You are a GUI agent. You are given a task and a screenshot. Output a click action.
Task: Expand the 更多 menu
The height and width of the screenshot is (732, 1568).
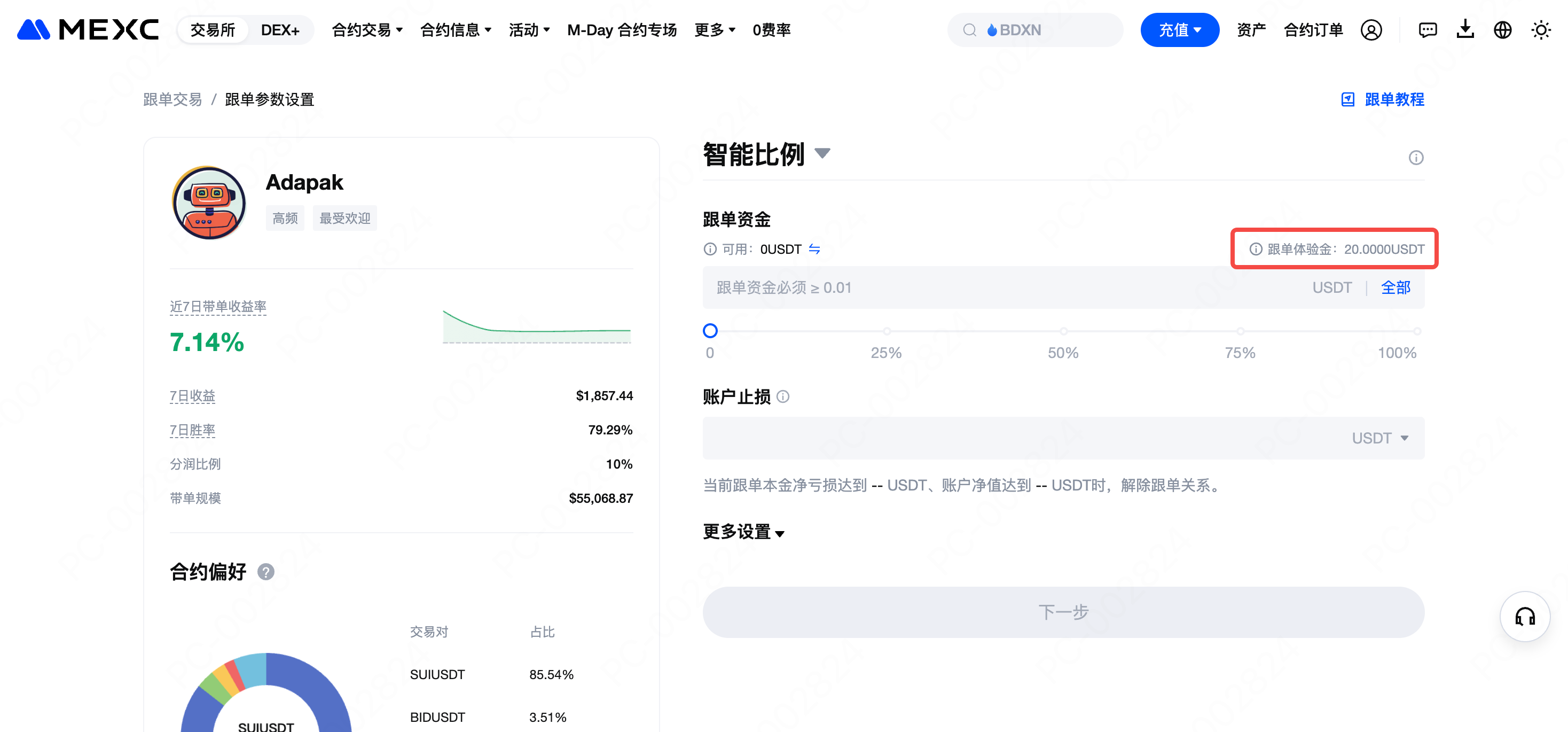(x=715, y=30)
